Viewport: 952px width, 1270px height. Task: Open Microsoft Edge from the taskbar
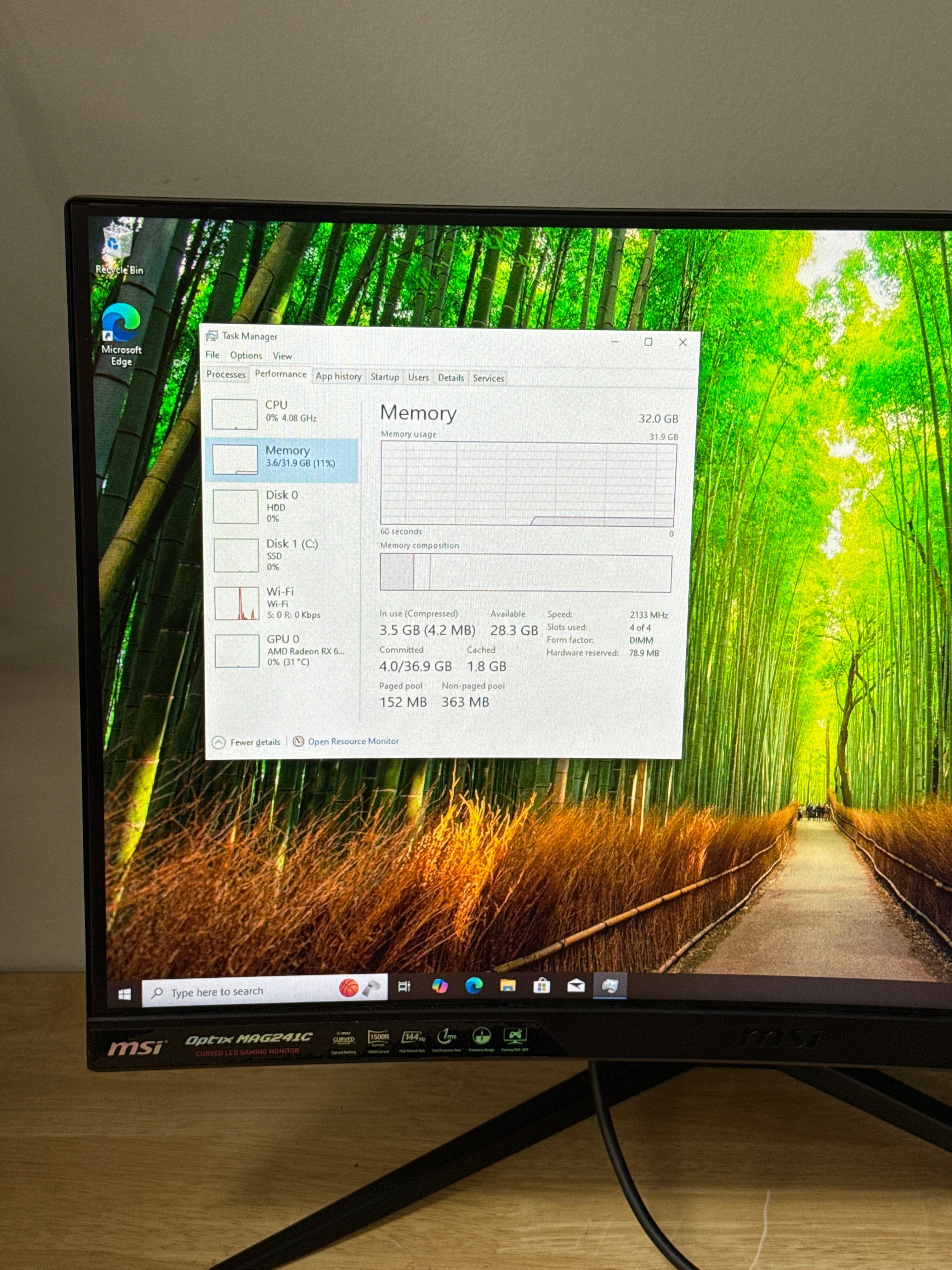(474, 986)
